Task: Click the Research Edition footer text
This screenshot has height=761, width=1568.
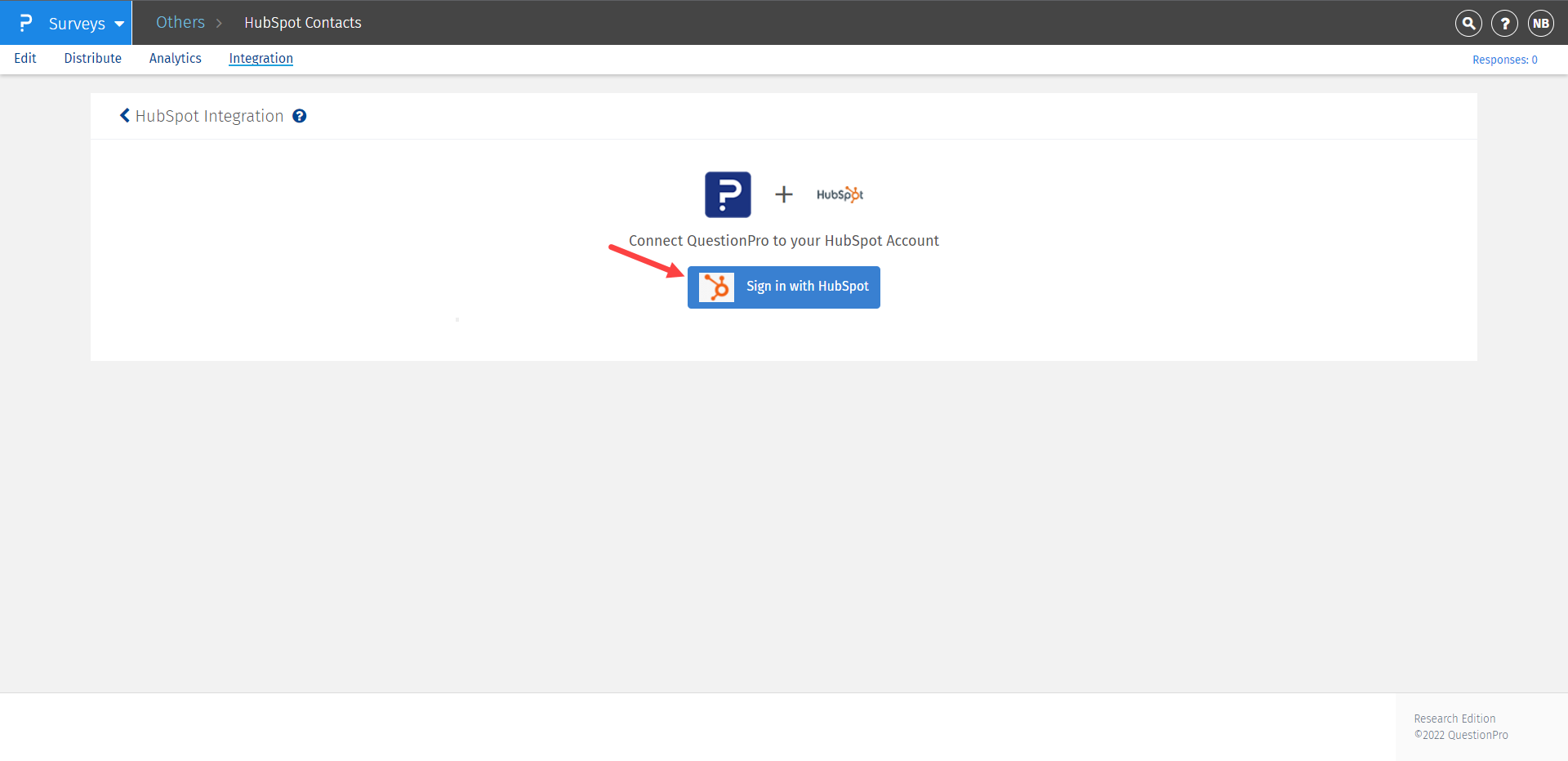Action: point(1455,719)
